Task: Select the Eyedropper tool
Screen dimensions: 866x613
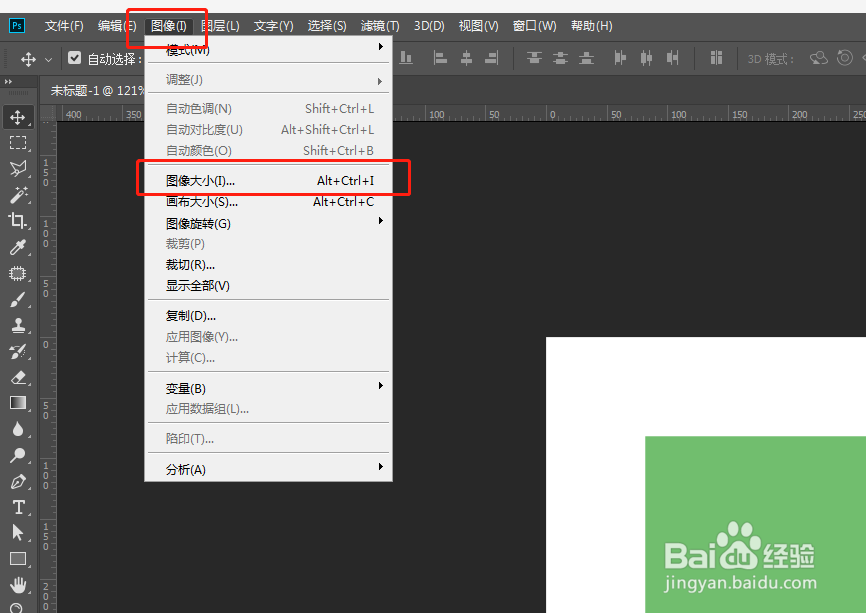Action: pos(18,247)
